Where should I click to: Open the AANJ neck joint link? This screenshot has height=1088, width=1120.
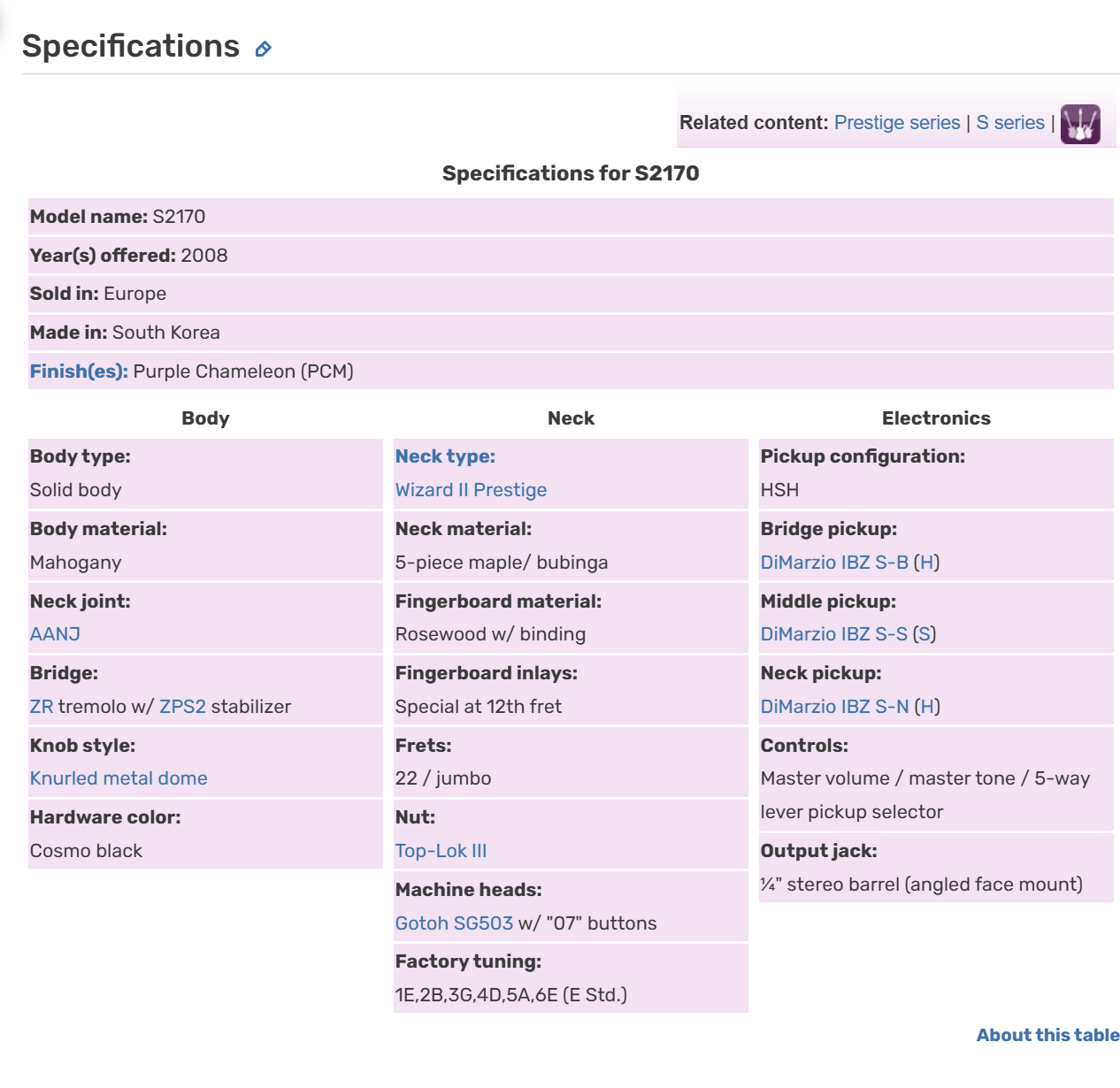point(55,634)
